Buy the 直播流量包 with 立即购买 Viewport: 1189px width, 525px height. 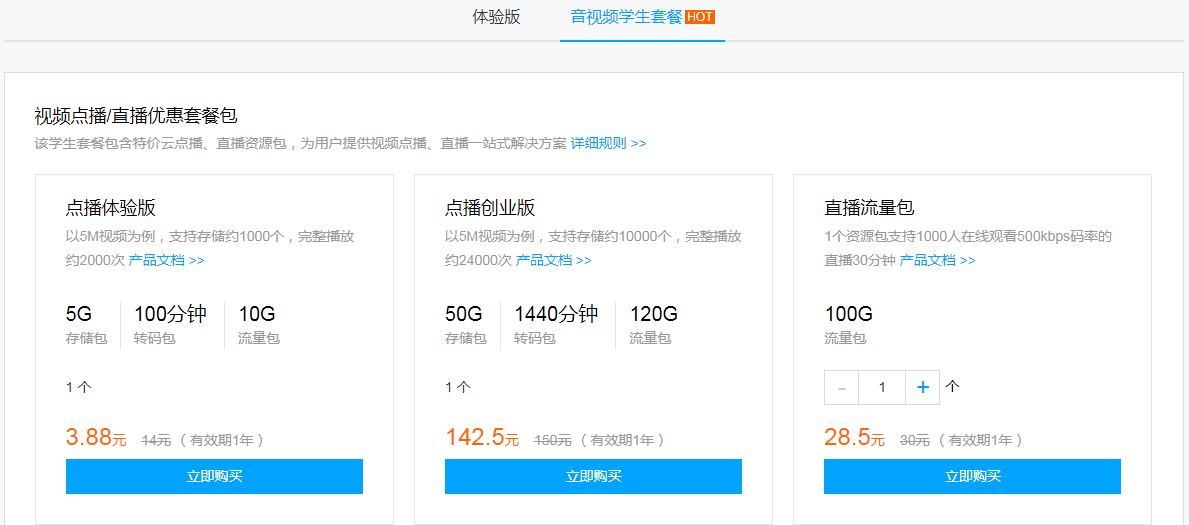point(972,476)
